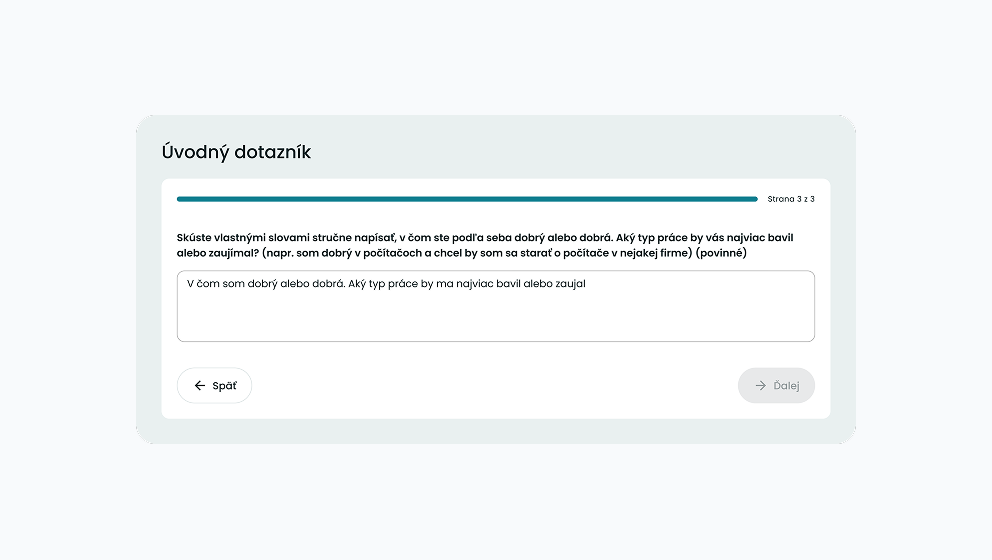Viewport: 992px width, 560px height.
Task: Click the 'Ďalej' text label
Action: pos(787,386)
